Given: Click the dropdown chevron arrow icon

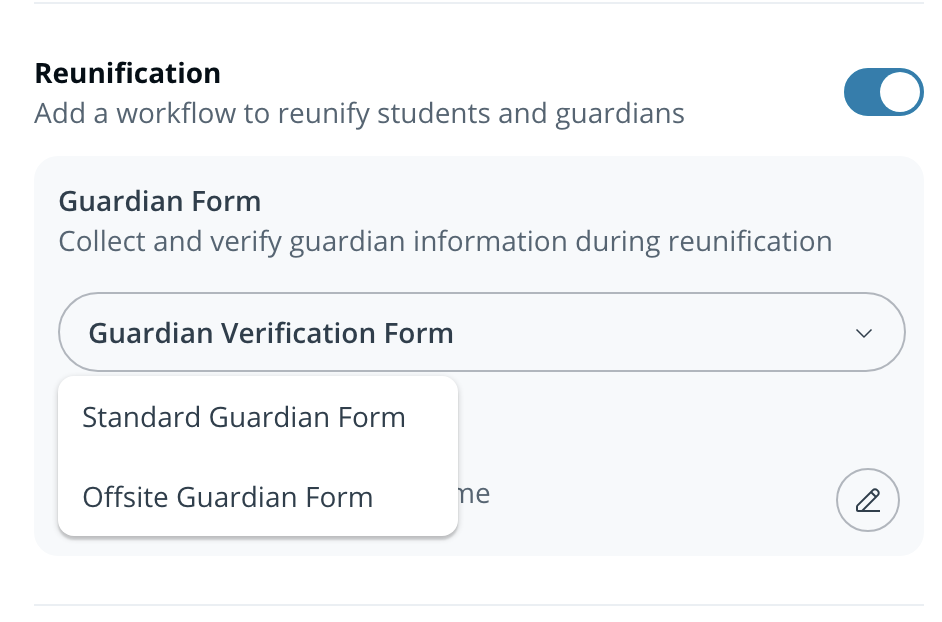Looking at the screenshot, I should click(x=865, y=333).
